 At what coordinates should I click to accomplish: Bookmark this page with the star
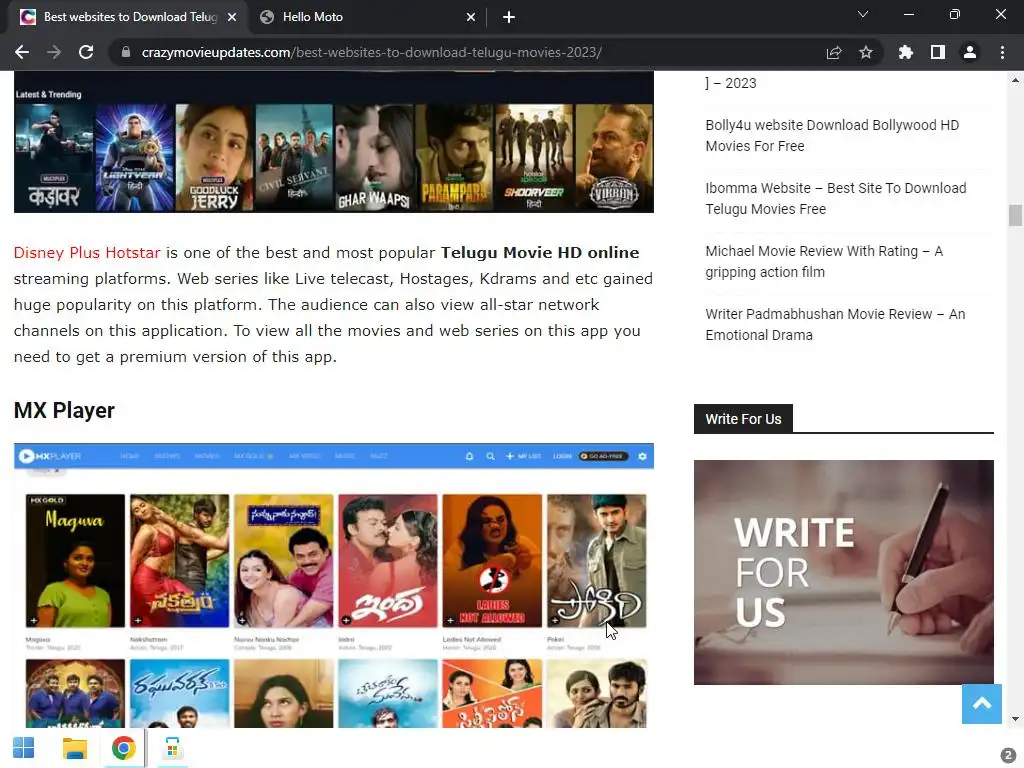866,52
